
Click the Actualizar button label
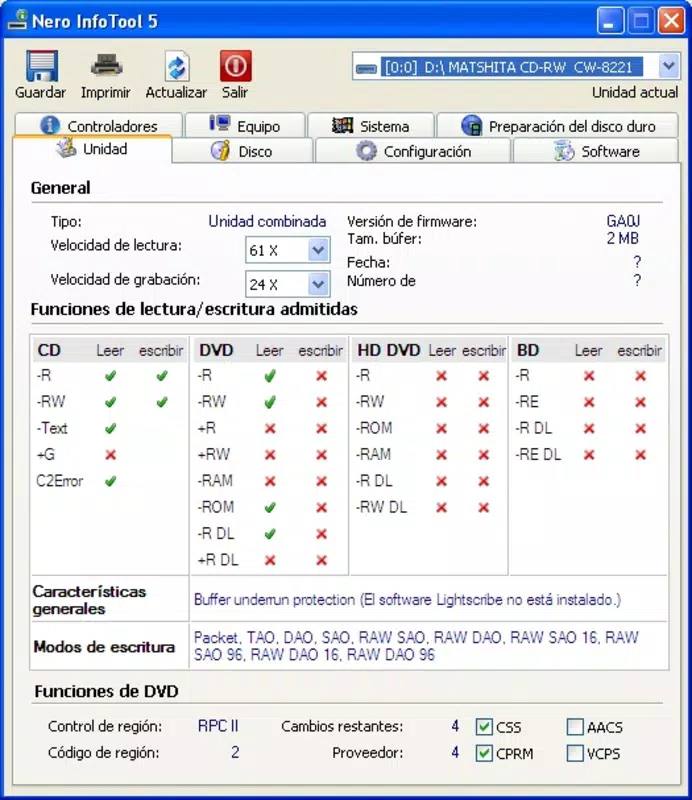(x=176, y=92)
